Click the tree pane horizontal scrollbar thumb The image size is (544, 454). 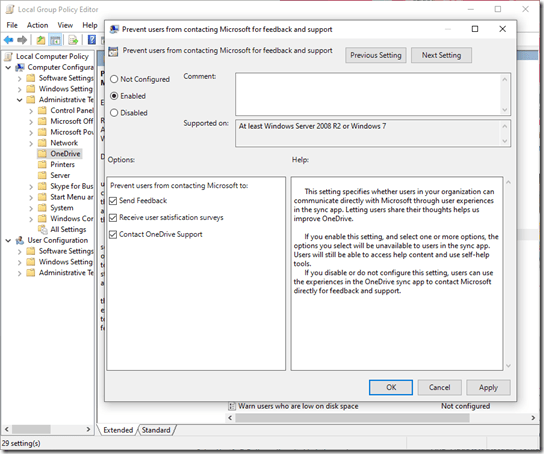(x=31, y=429)
